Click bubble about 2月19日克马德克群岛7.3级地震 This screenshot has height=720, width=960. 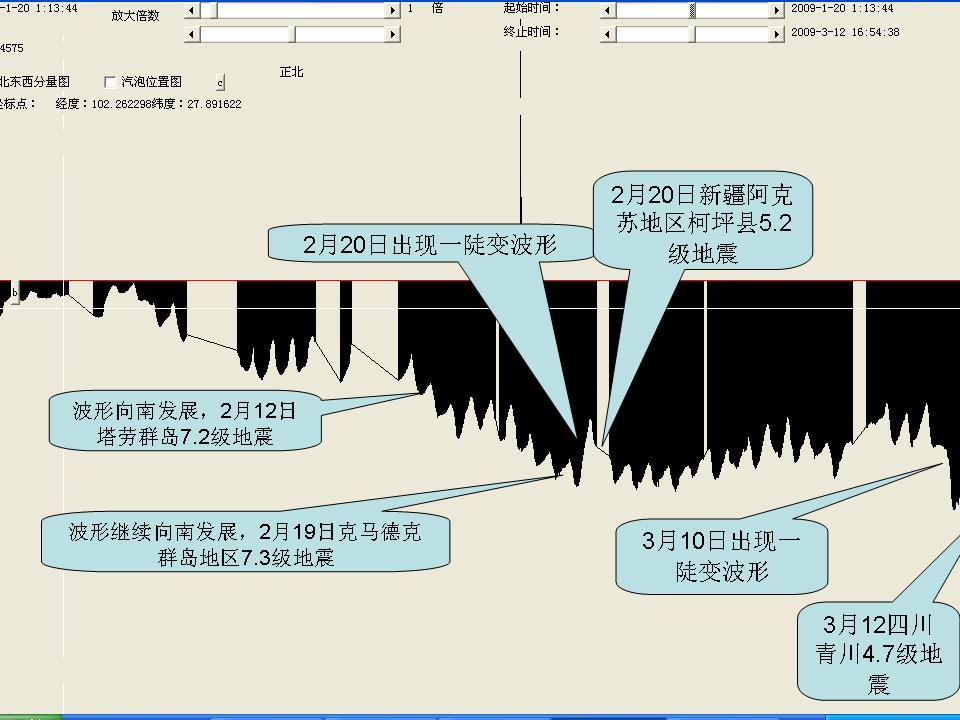coord(245,544)
